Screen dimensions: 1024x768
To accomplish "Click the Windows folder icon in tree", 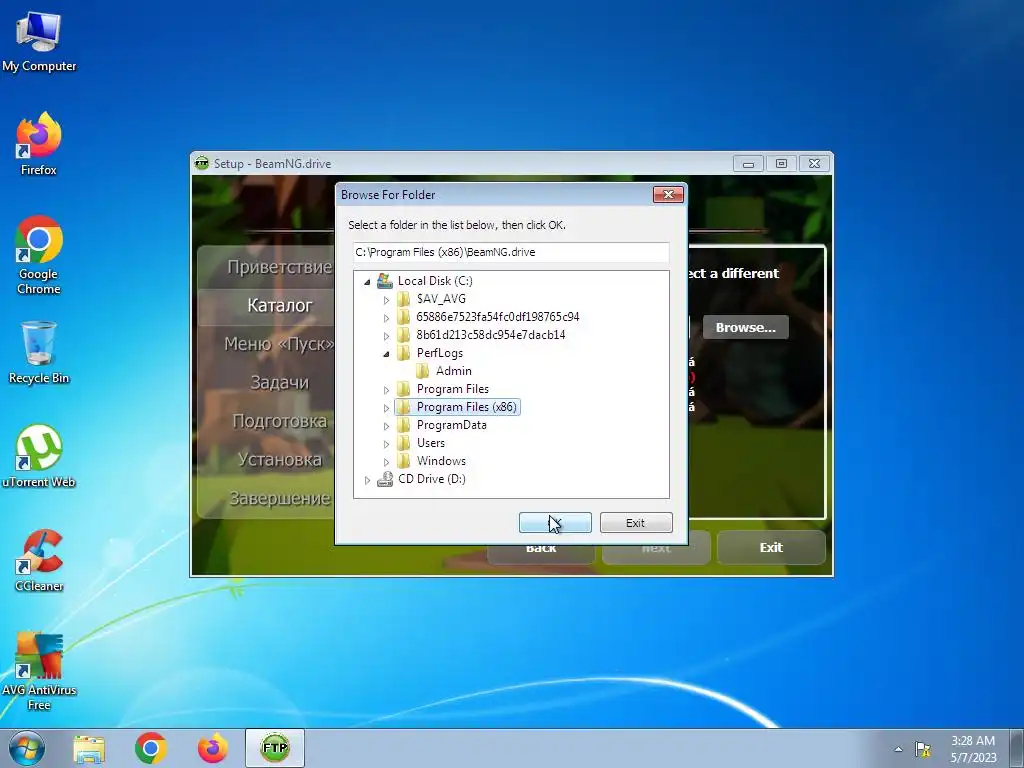I will click(x=404, y=461).
